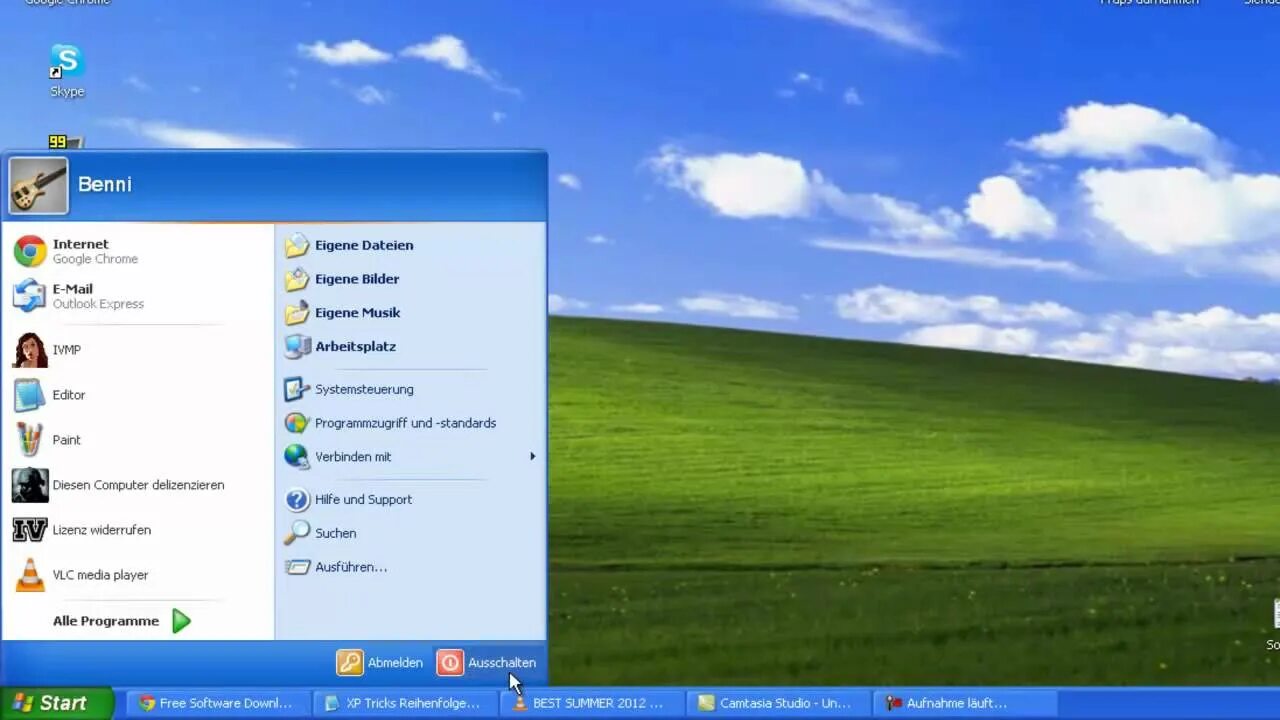Launch the Editor notepad icon
The image size is (1280, 720).
pyautogui.click(x=30, y=395)
